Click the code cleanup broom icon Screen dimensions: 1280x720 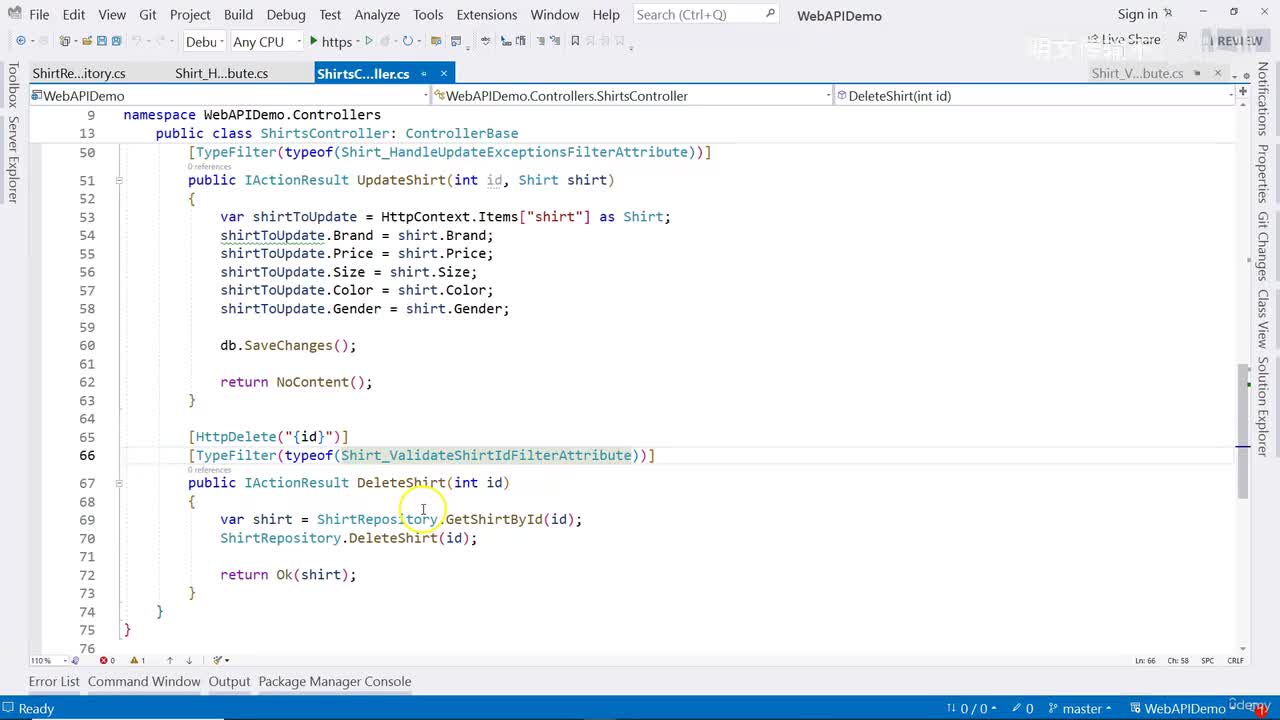tap(218, 660)
